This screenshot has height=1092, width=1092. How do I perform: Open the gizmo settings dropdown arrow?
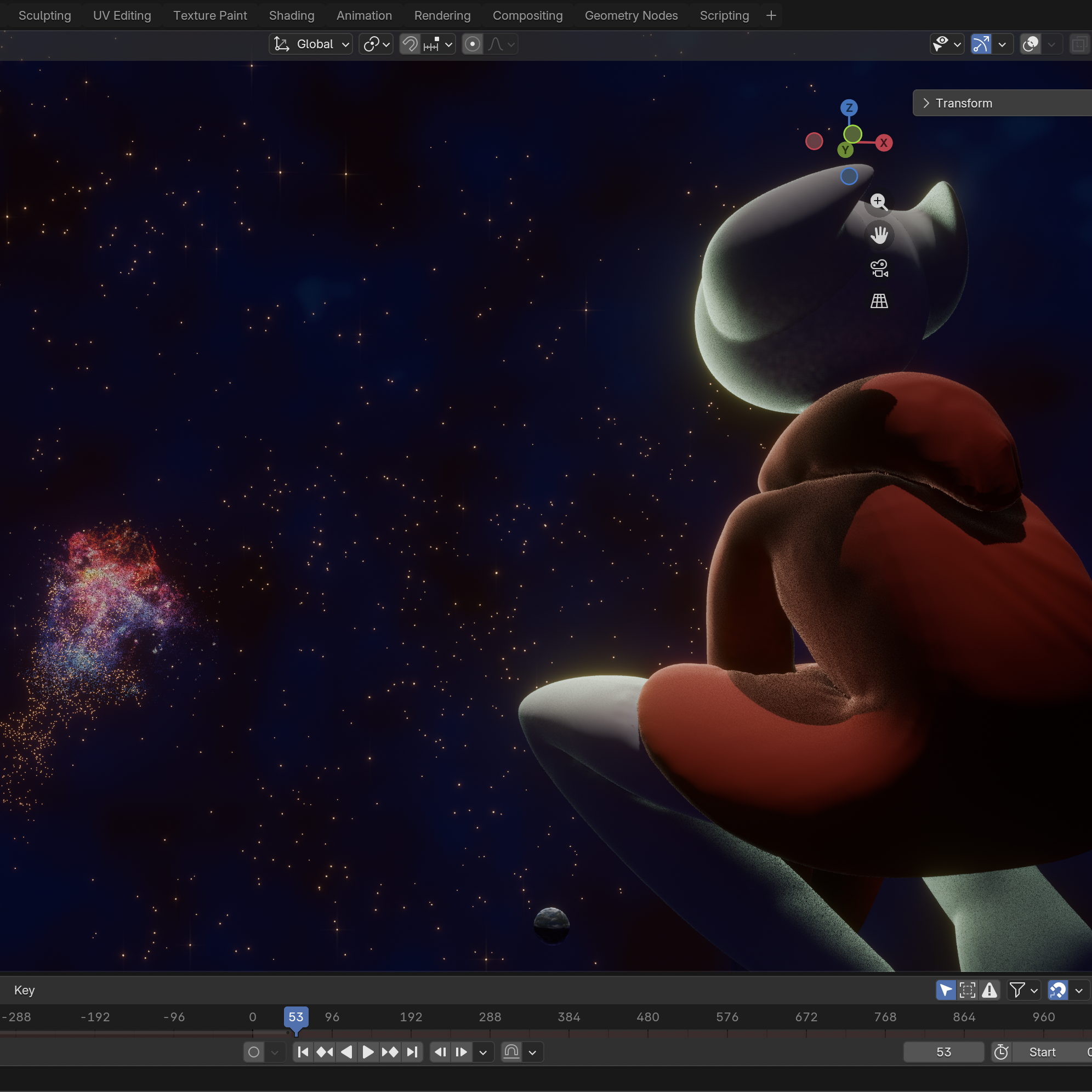click(x=1002, y=44)
